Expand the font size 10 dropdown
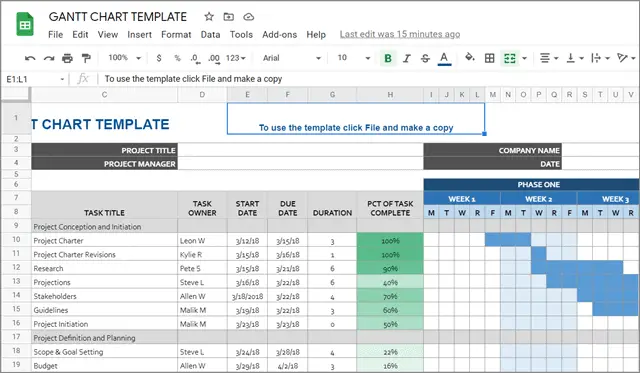 pos(353,58)
